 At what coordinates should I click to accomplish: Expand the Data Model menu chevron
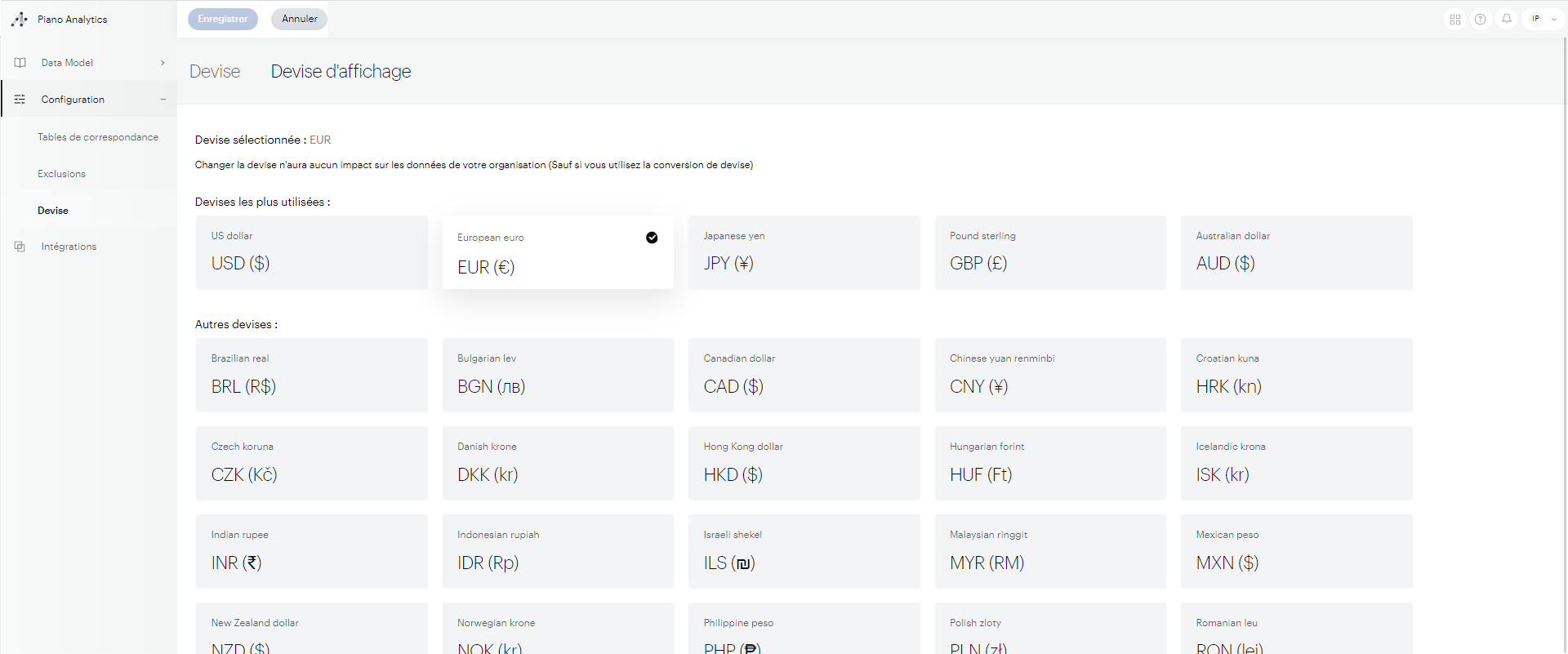pyautogui.click(x=163, y=63)
